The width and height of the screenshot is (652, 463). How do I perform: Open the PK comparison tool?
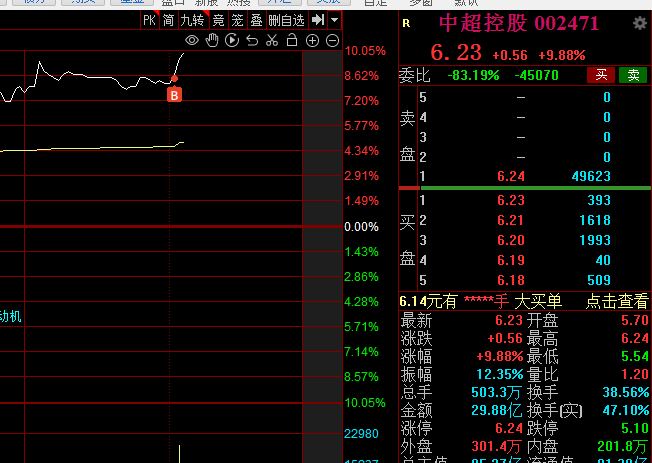149,20
